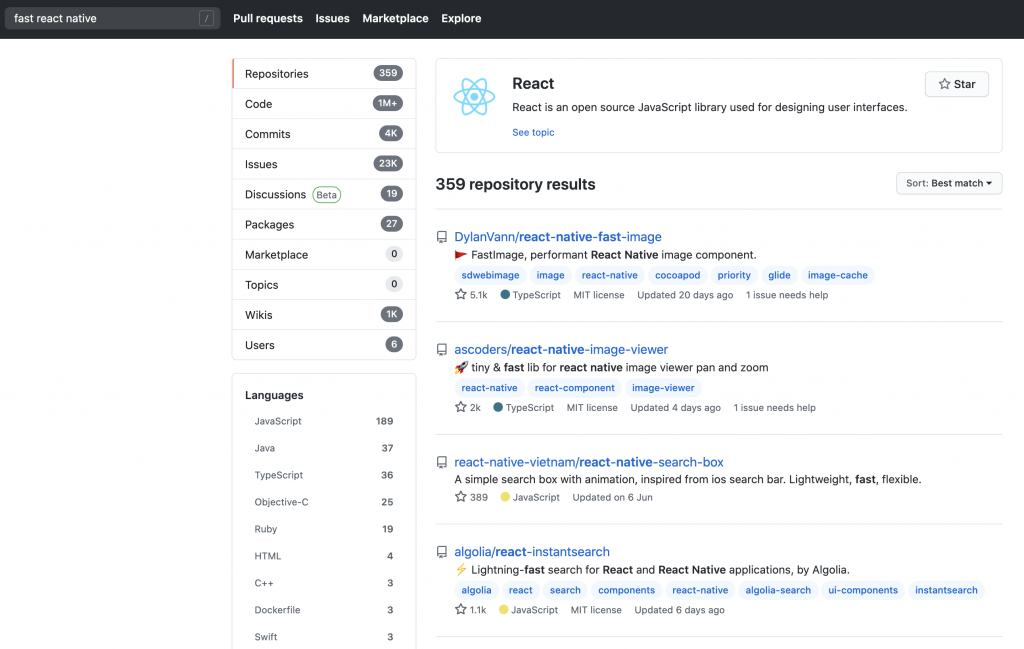
Task: Filter by Objective-C language
Action: tap(324, 502)
